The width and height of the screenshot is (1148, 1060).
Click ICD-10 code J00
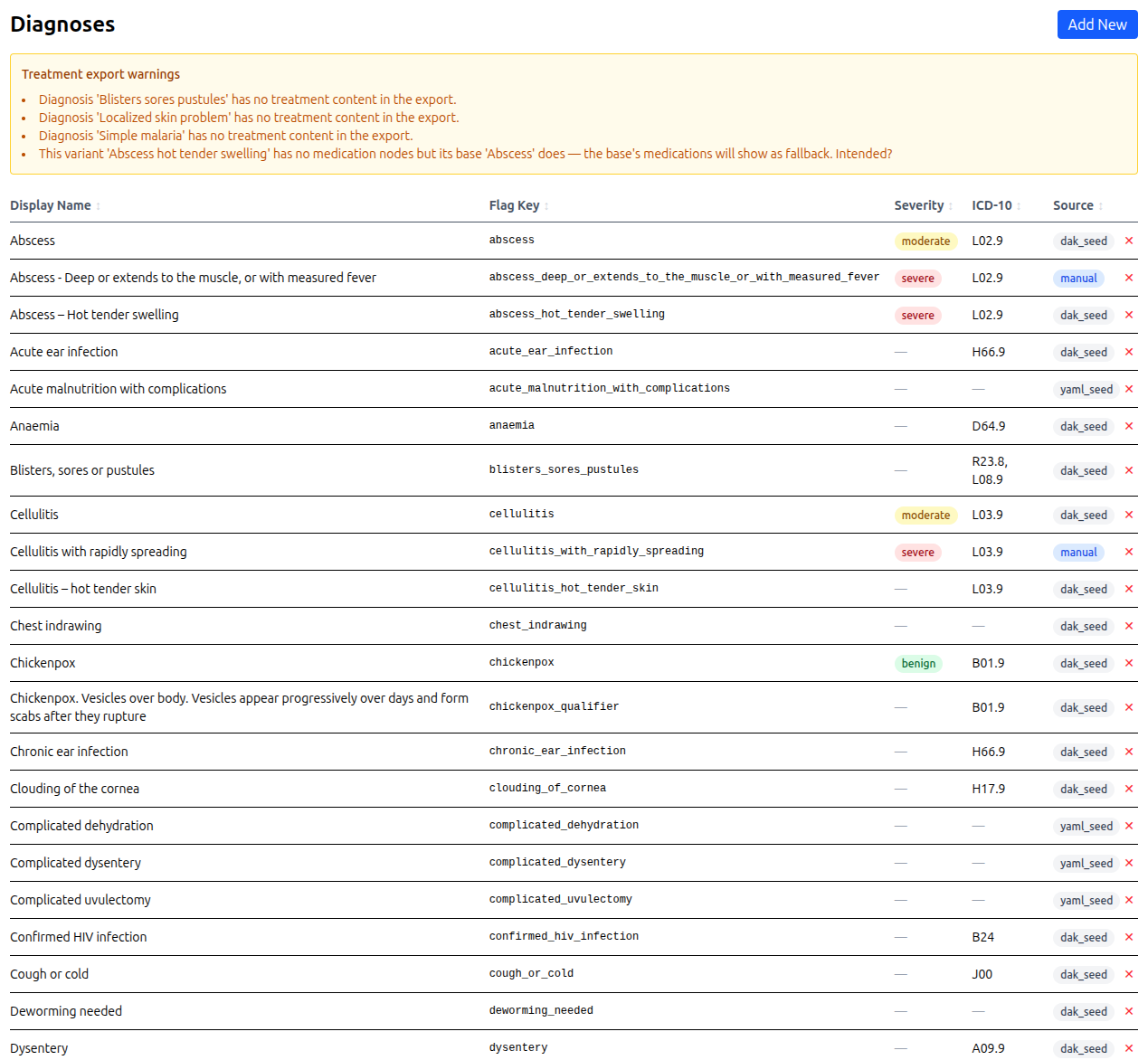(982, 974)
